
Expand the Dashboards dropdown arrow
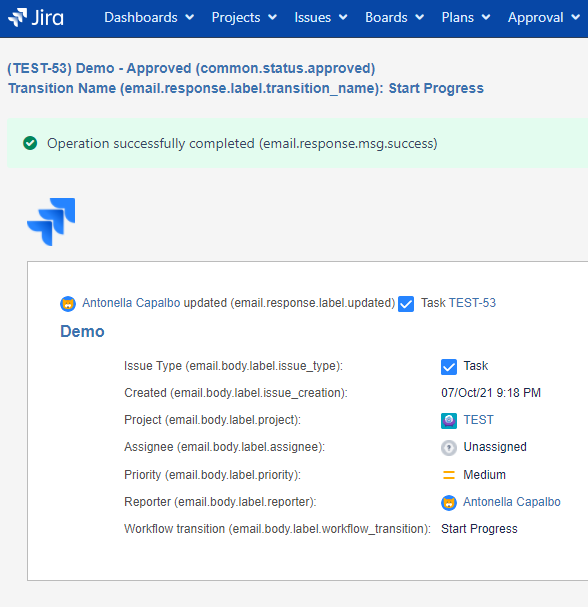pyautogui.click(x=190, y=17)
